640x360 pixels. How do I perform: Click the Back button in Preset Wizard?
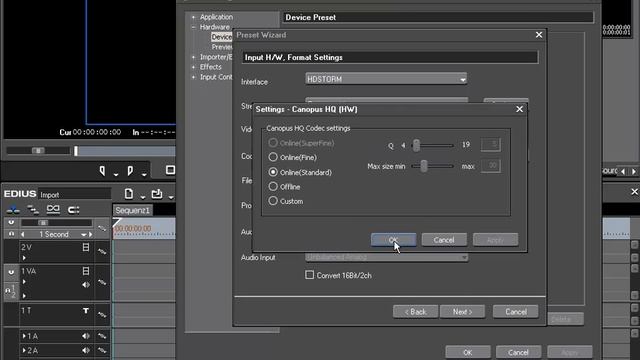(x=415, y=311)
